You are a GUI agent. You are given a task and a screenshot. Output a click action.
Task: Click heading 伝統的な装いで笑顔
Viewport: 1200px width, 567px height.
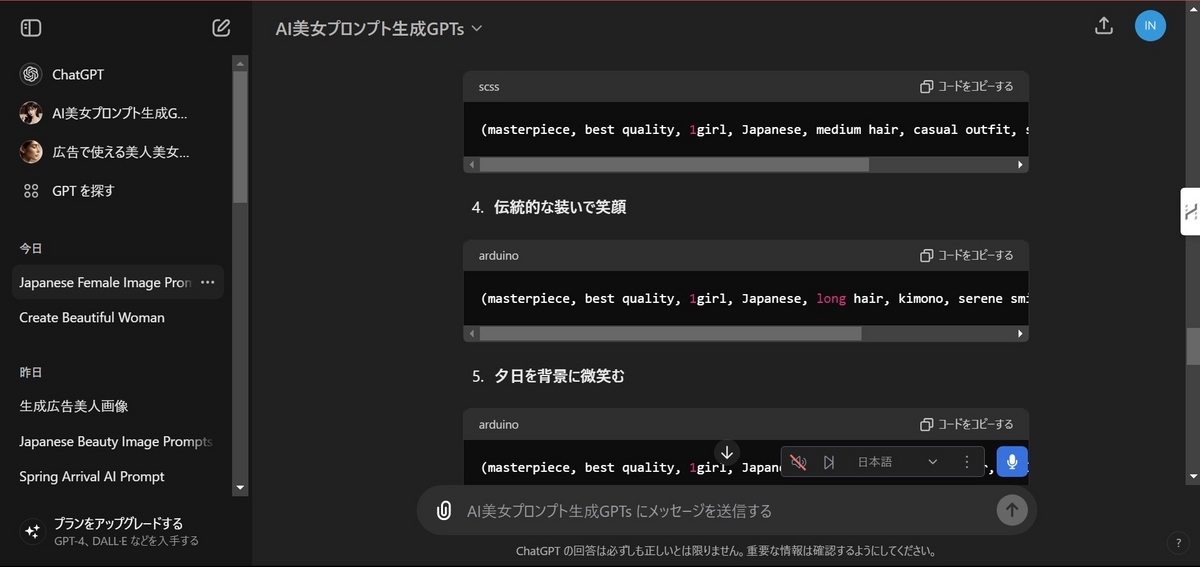[x=560, y=207]
